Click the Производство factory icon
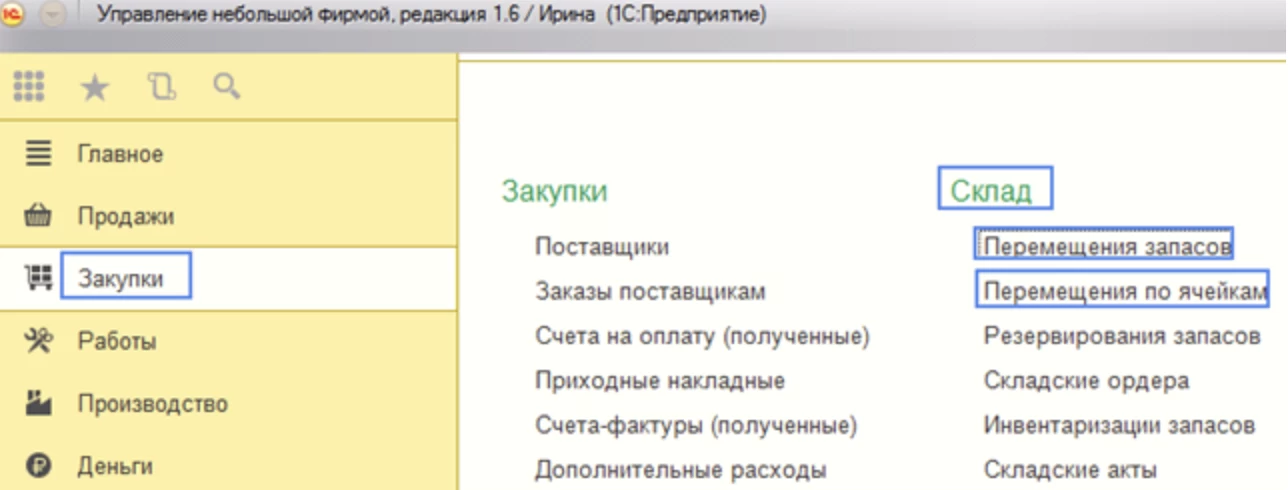 pos(38,404)
